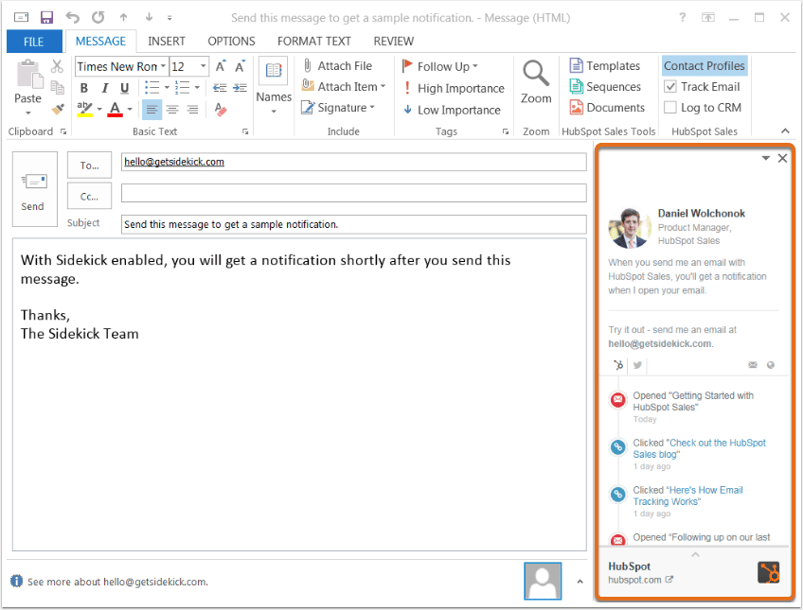
Task: Expand the bullet list style dropdown
Action: 167,88
